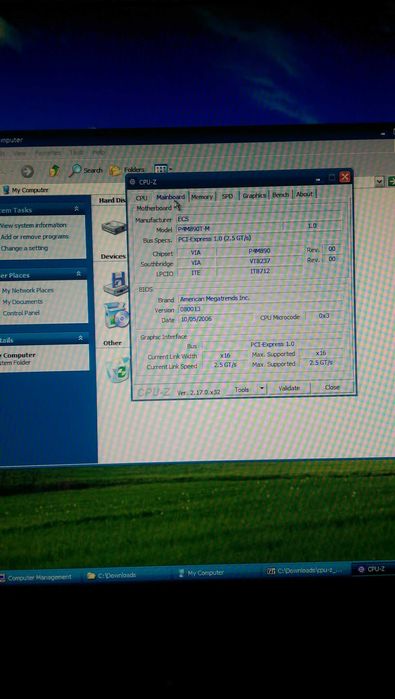
Task: Click Change a setting link
Action: pyautogui.click(x=24, y=248)
